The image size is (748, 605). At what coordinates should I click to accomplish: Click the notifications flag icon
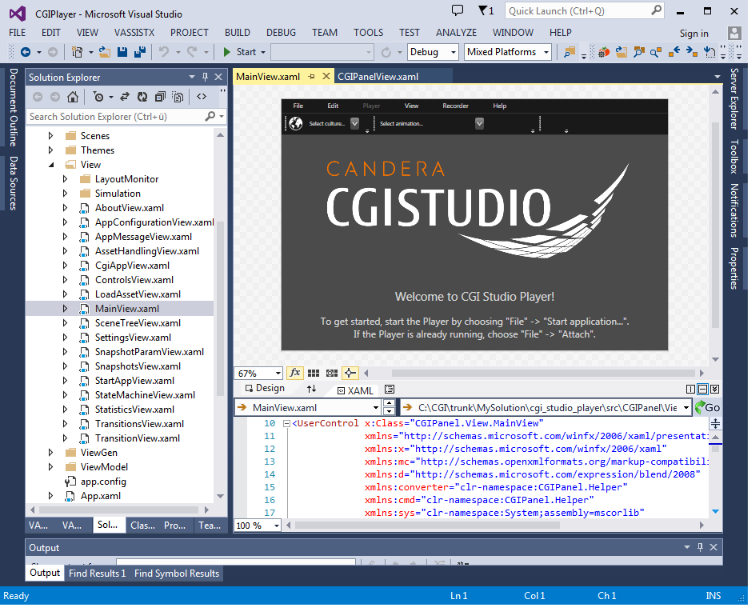(486, 10)
